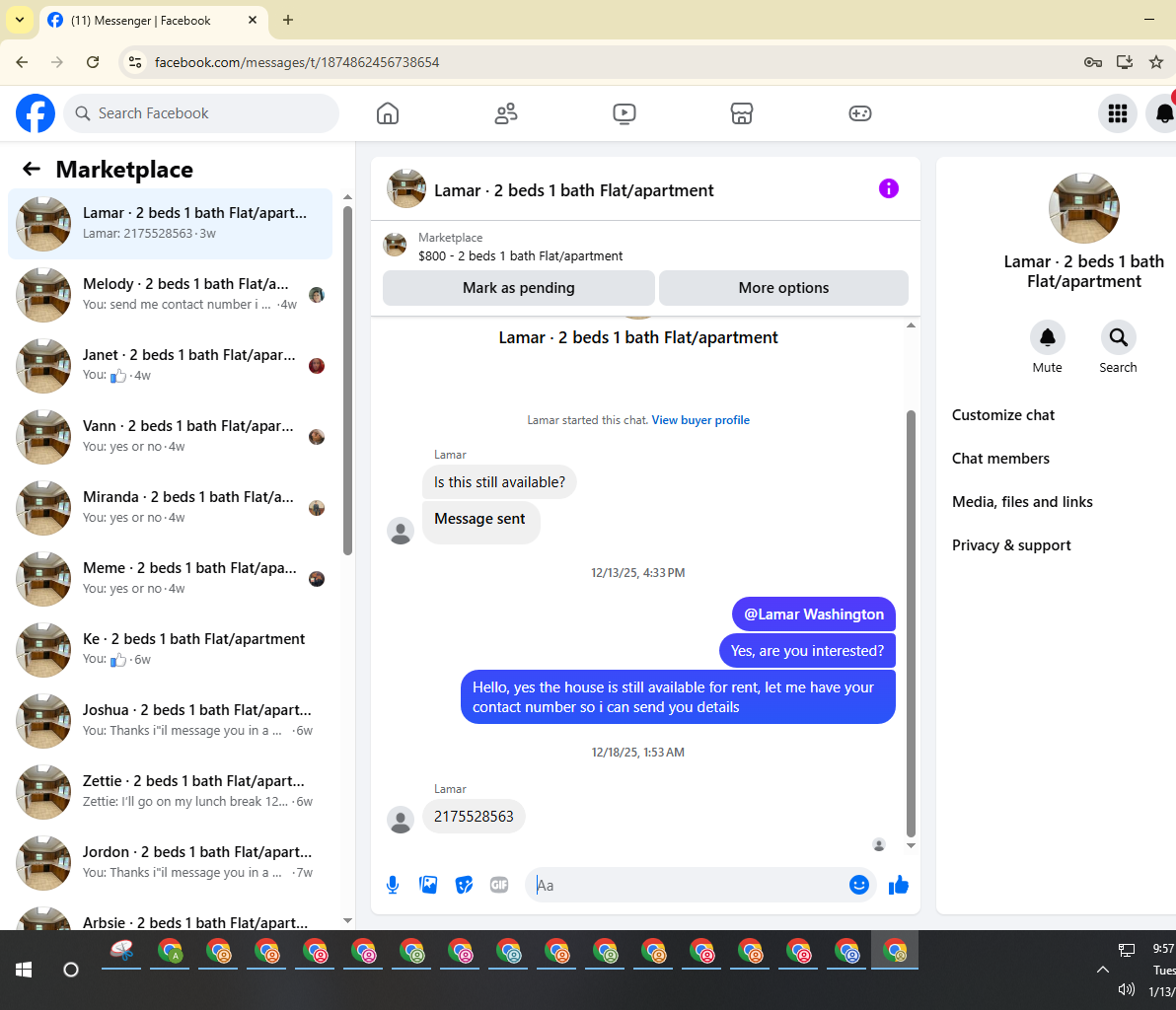Screen dimensions: 1176x1010
Task: Open View buyer profile link
Action: (700, 420)
